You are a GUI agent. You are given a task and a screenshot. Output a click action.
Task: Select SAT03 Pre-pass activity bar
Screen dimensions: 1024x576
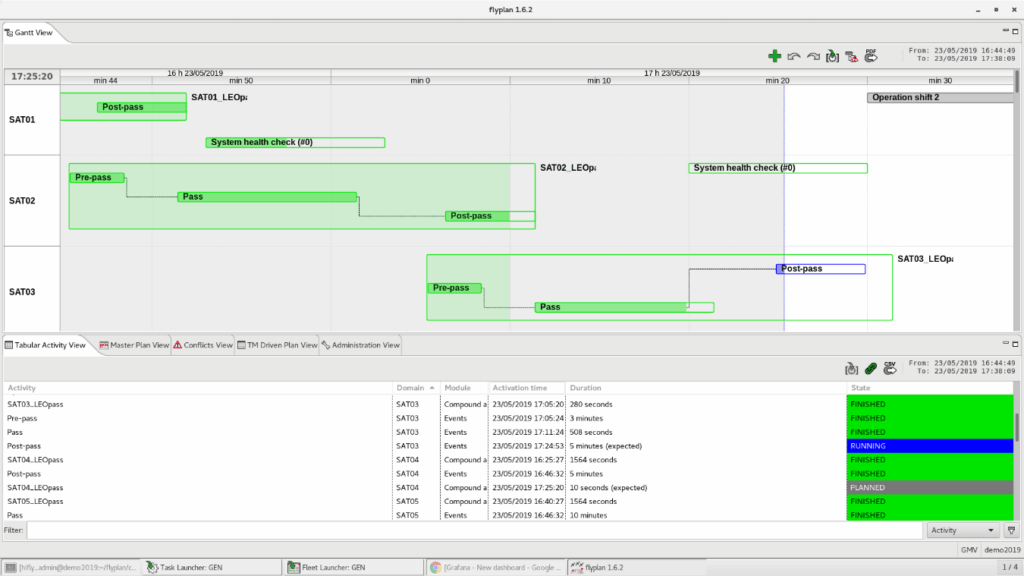(x=455, y=288)
